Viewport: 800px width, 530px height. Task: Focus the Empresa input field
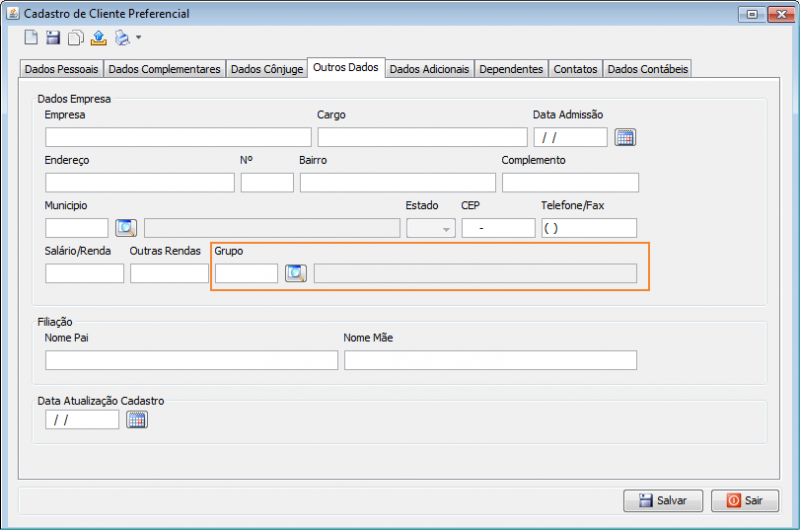click(178, 137)
